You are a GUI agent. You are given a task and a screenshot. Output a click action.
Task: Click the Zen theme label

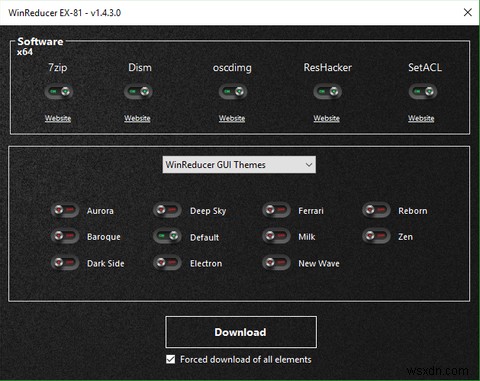405,237
